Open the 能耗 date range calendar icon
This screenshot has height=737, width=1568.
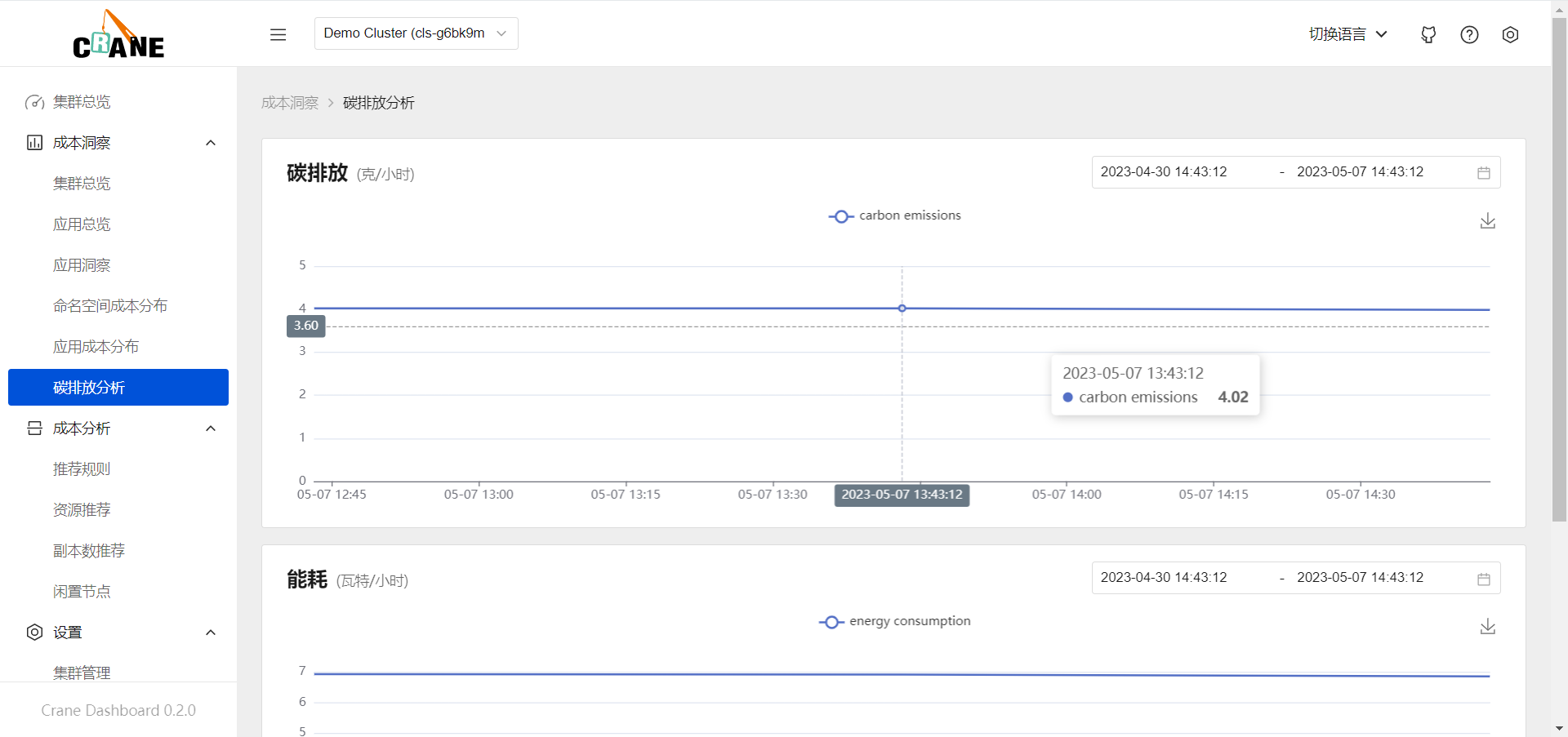click(x=1484, y=579)
